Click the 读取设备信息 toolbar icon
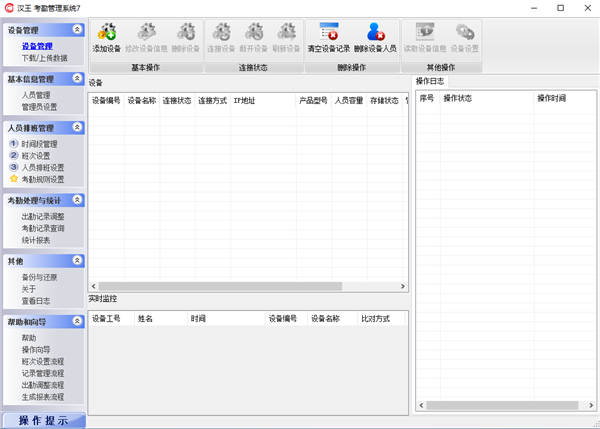Viewport: 600px width, 429px height. [x=425, y=32]
